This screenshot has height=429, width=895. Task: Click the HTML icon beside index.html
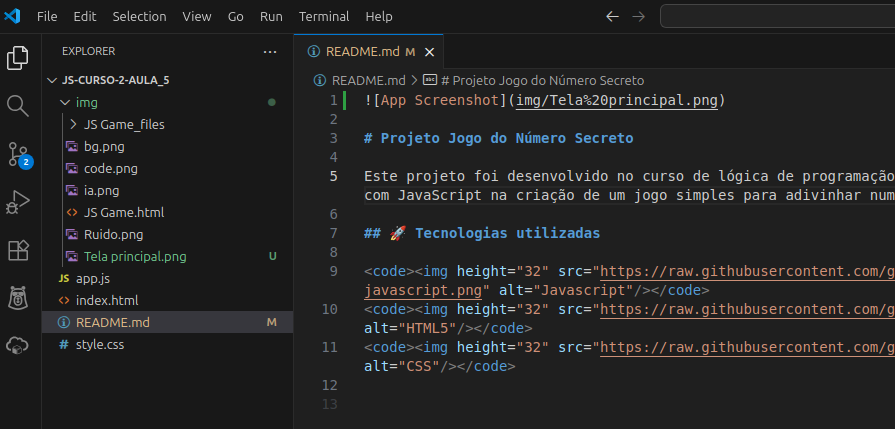tap(64, 301)
